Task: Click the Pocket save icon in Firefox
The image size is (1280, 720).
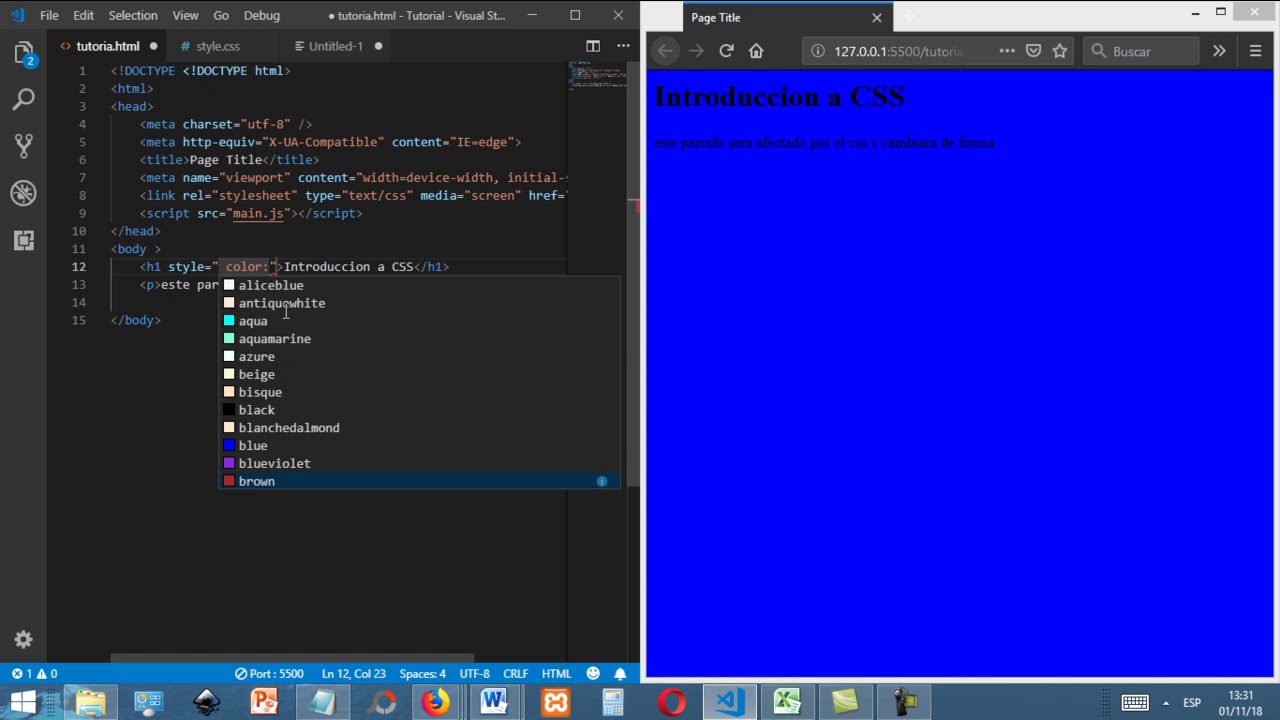Action: click(x=1034, y=51)
